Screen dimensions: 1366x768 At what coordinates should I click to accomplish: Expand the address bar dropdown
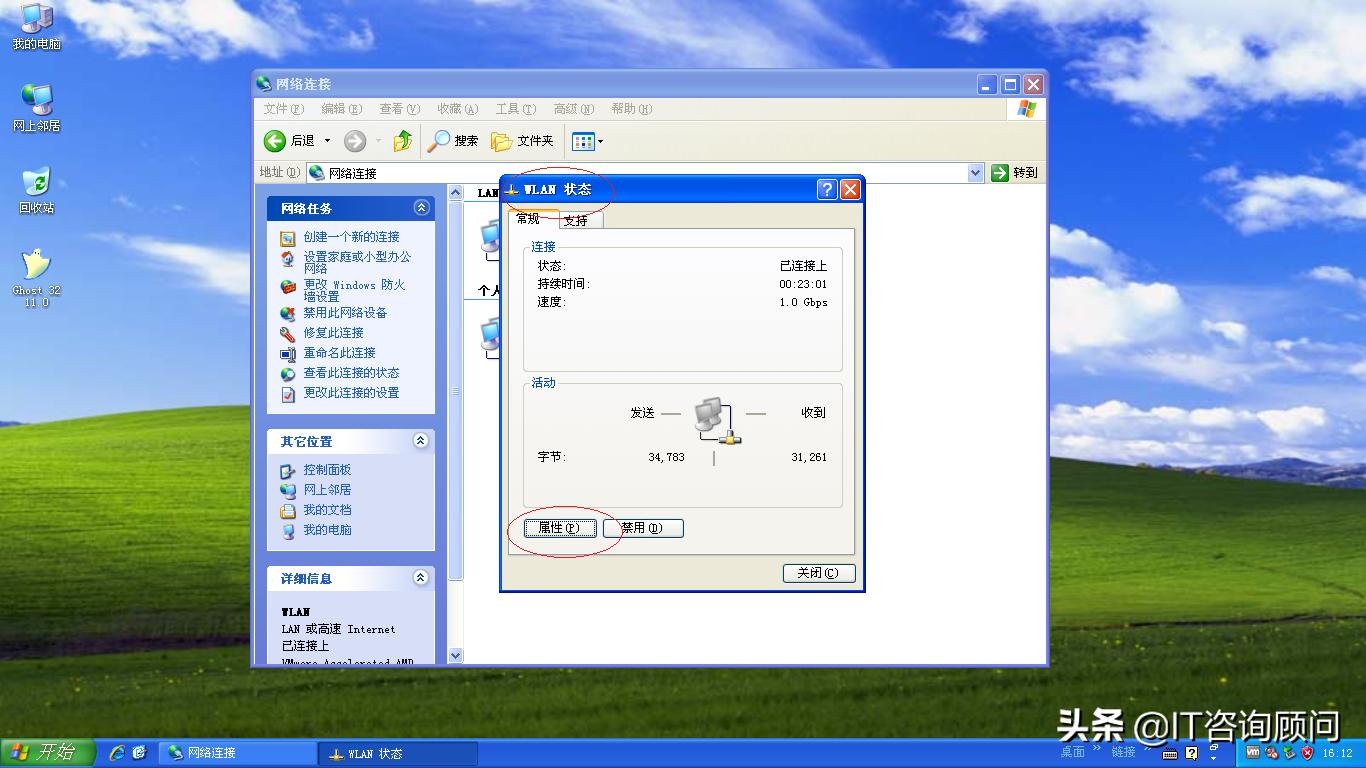pyautogui.click(x=976, y=172)
